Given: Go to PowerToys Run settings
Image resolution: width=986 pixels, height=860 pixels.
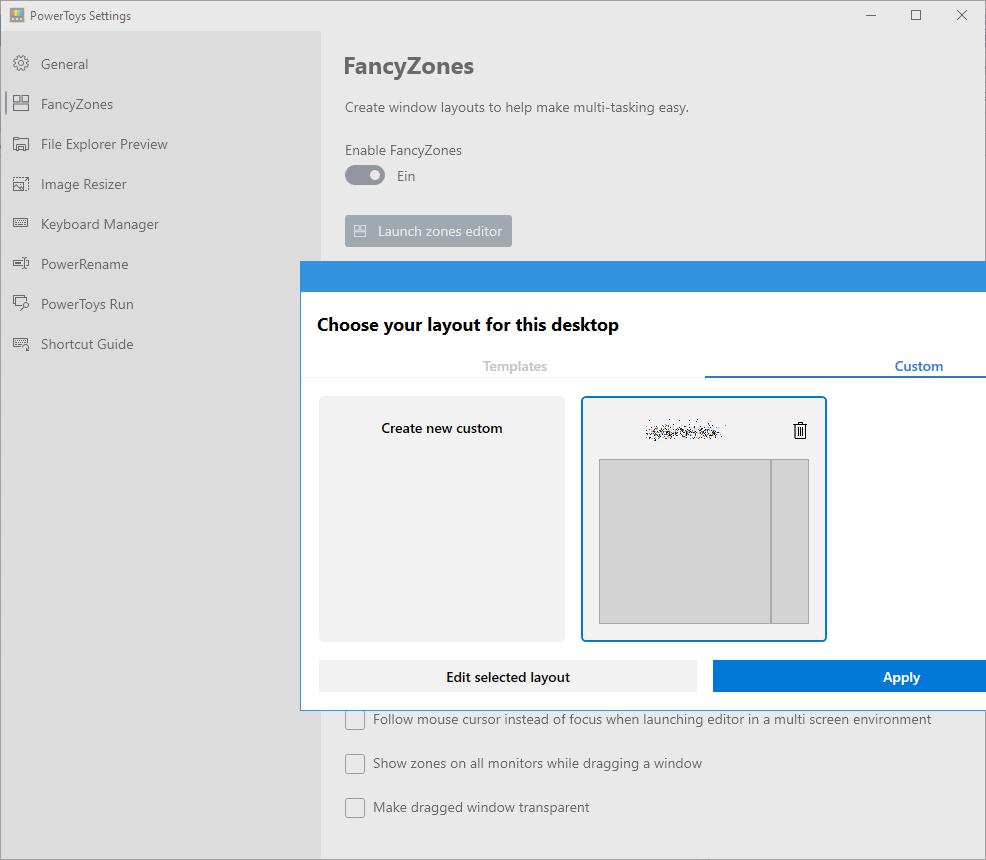Looking at the screenshot, I should tap(87, 304).
